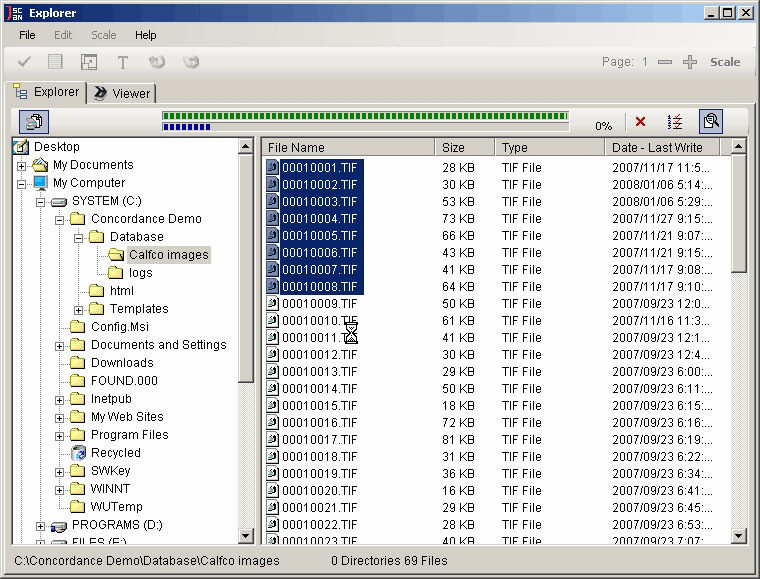The image size is (760, 579).
Task: Expand the Inetpub folder
Action: pos(59,400)
